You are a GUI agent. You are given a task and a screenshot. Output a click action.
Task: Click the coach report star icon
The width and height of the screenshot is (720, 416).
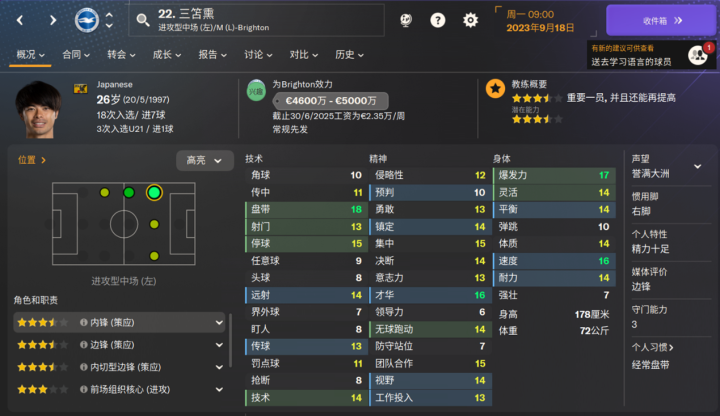[x=495, y=88]
